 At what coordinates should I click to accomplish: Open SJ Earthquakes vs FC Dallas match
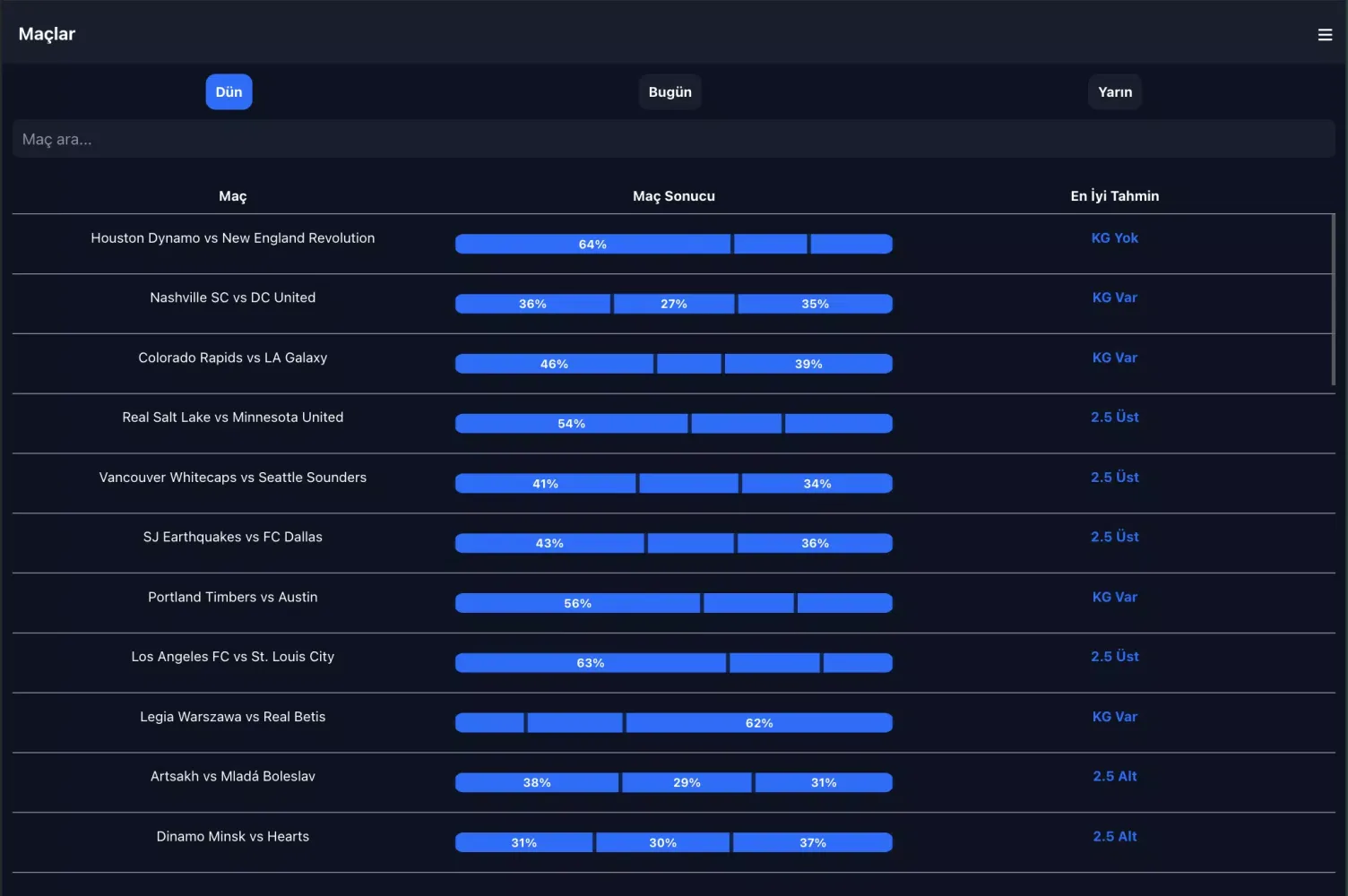pyautogui.click(x=233, y=537)
